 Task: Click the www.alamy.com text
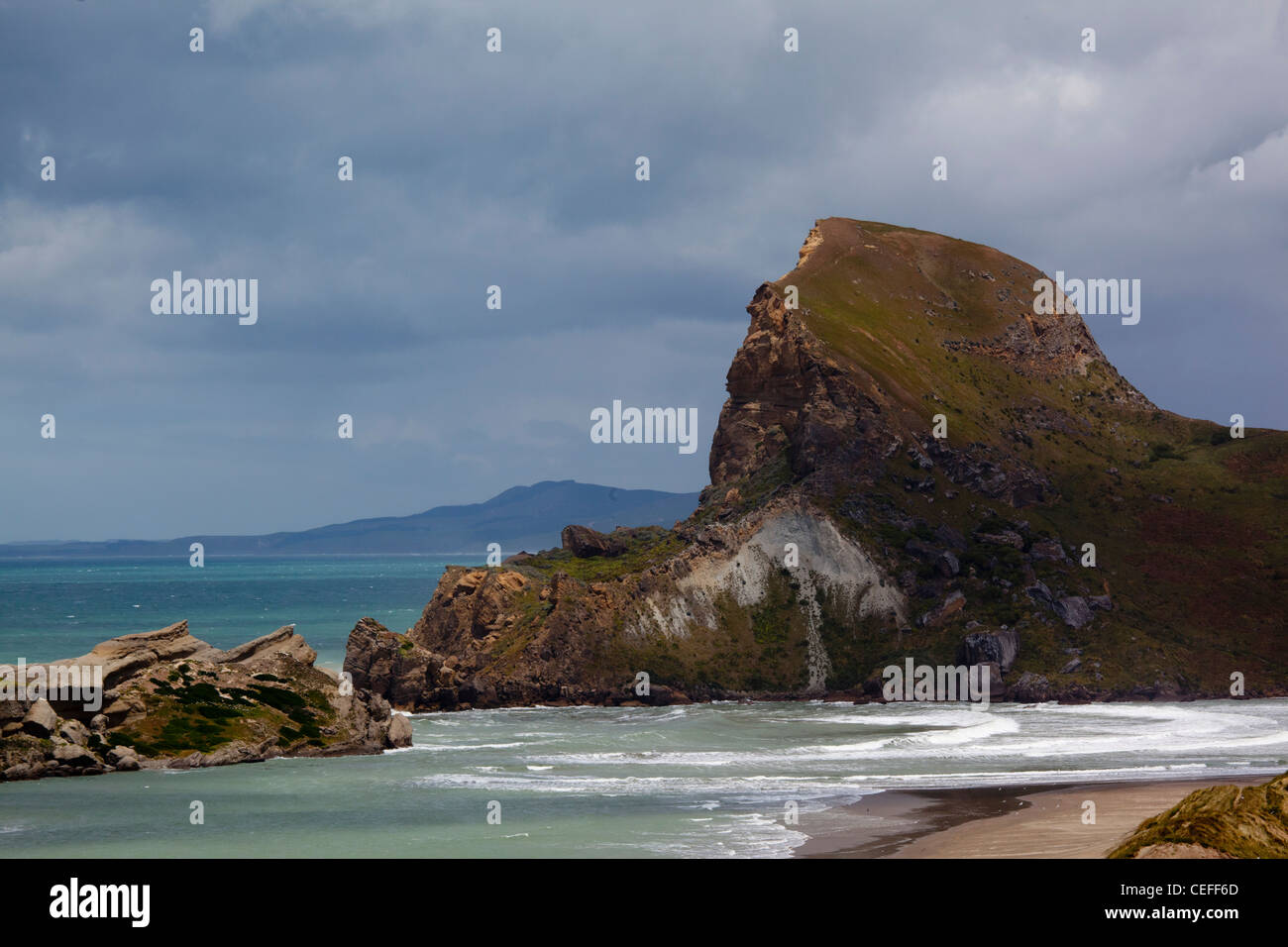pos(1172,913)
